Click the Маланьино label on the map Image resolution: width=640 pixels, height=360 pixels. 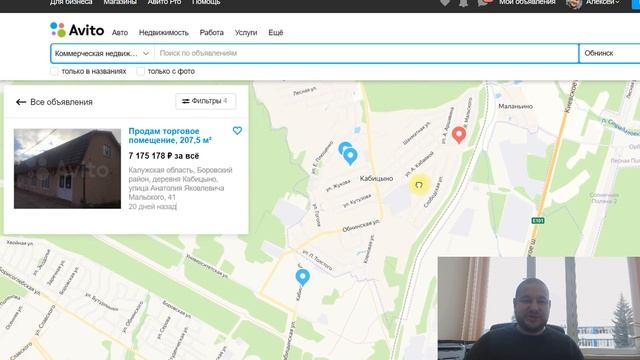(x=515, y=106)
